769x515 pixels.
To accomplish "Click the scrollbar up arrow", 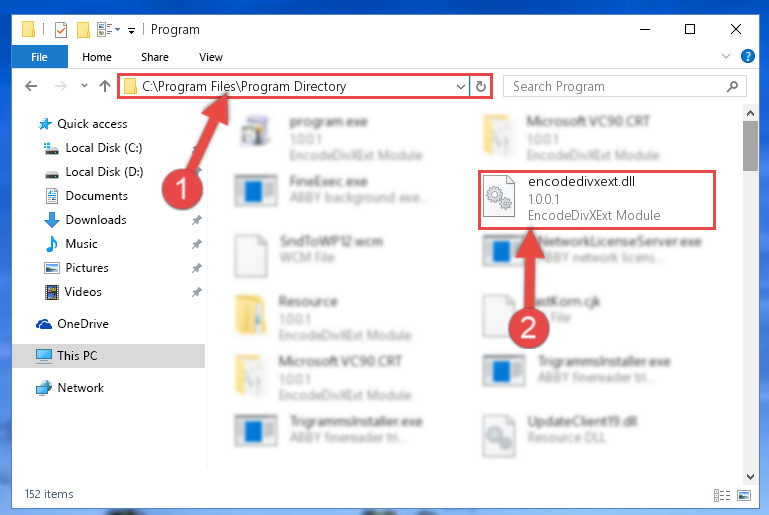I will 750,113.
